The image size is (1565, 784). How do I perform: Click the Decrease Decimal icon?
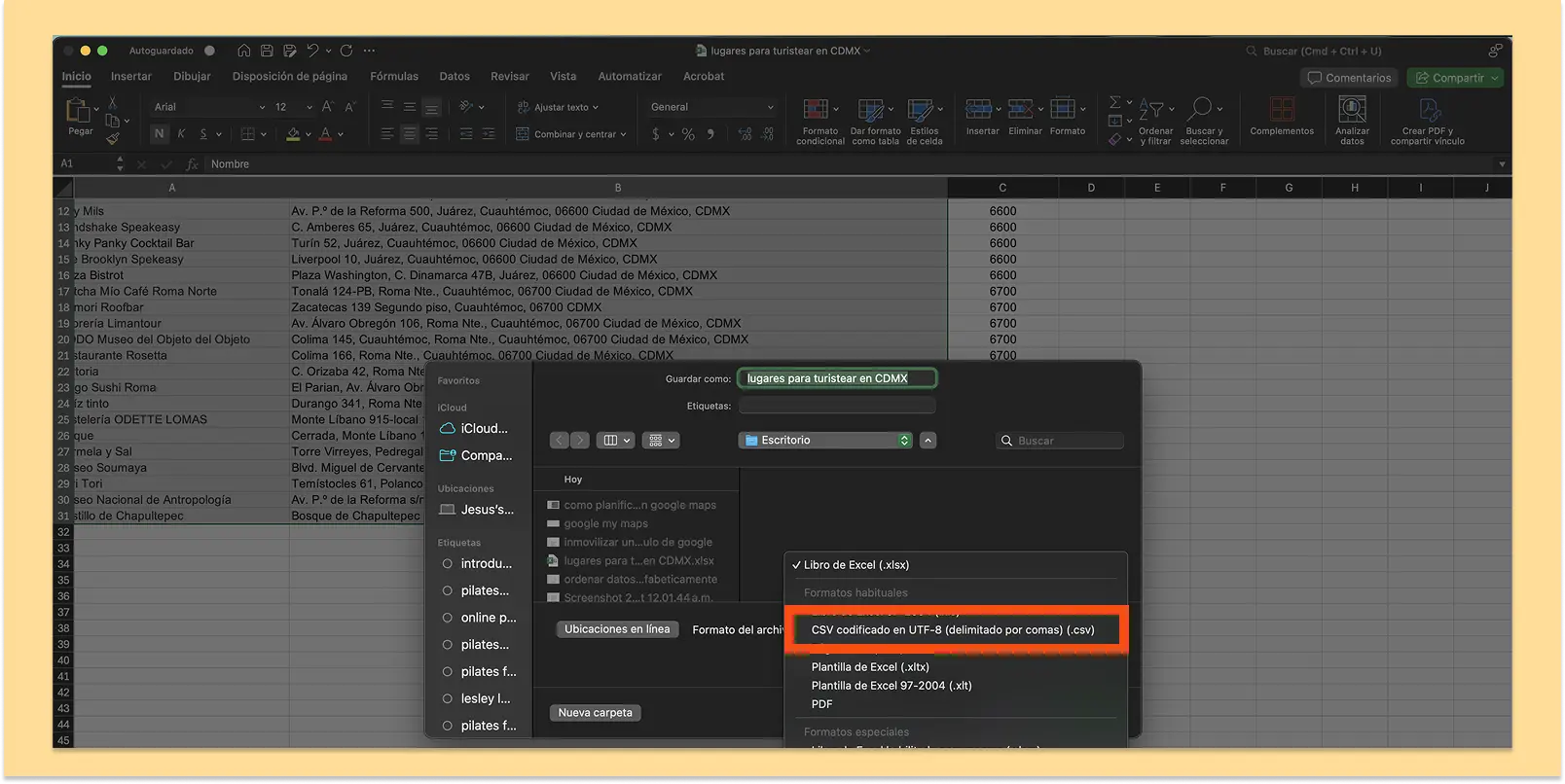tap(768, 134)
